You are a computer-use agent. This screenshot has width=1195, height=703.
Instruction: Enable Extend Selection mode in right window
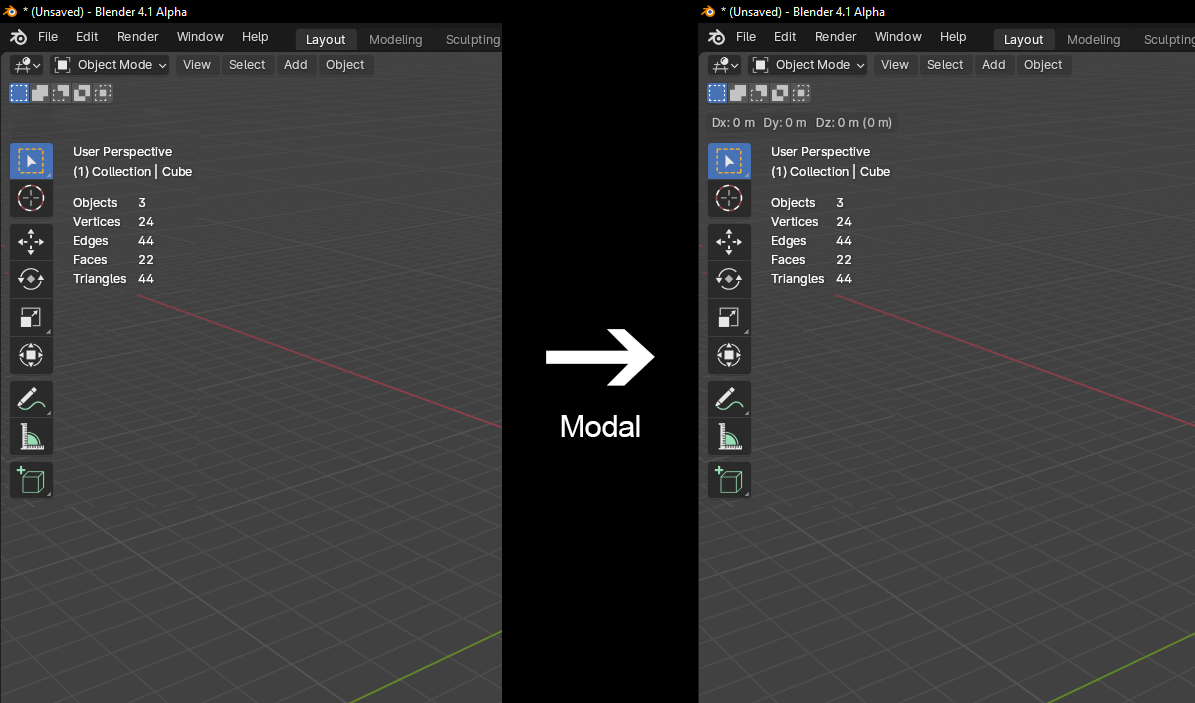738,93
